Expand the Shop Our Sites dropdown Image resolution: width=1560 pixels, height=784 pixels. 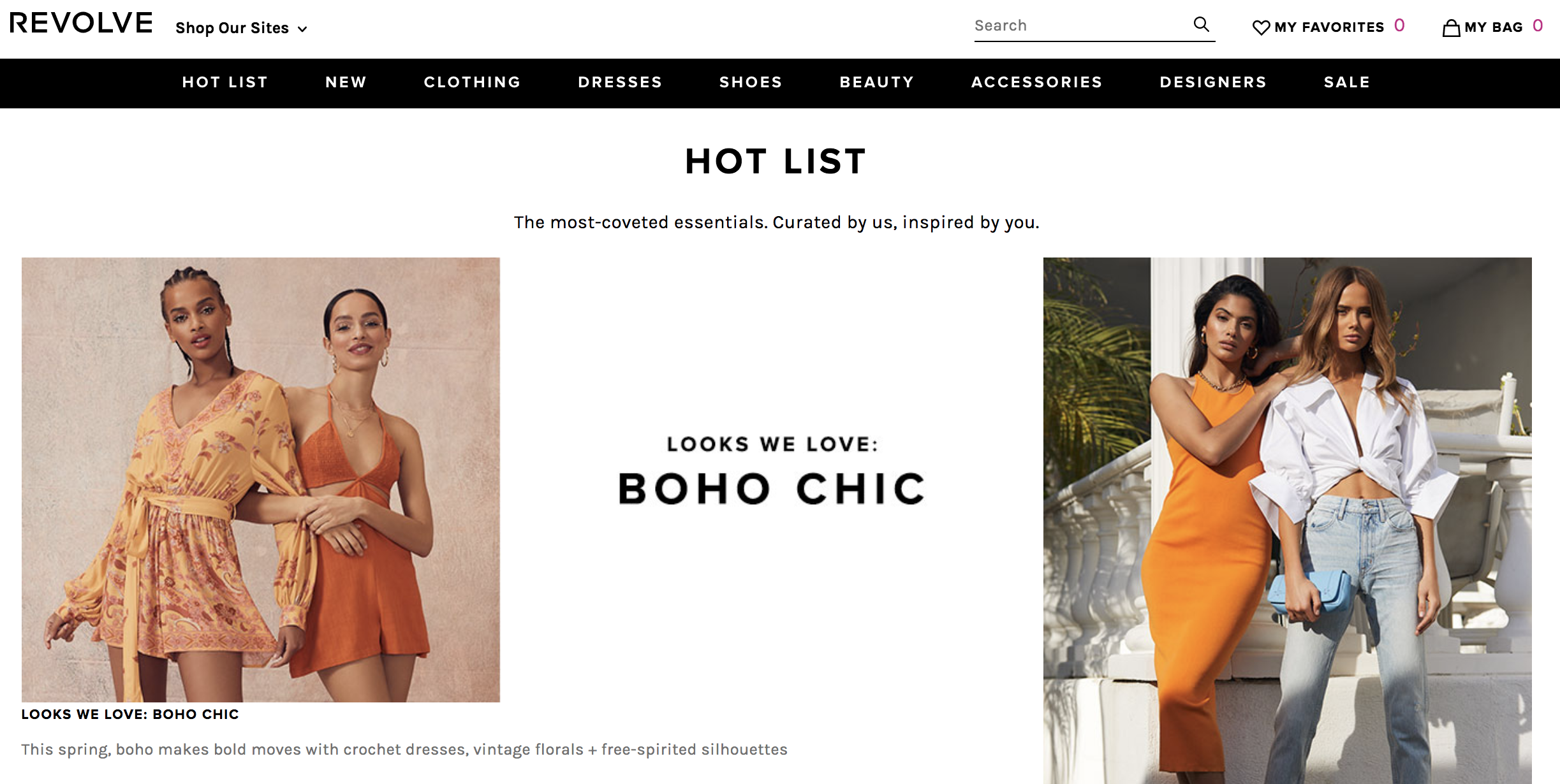[x=241, y=28]
